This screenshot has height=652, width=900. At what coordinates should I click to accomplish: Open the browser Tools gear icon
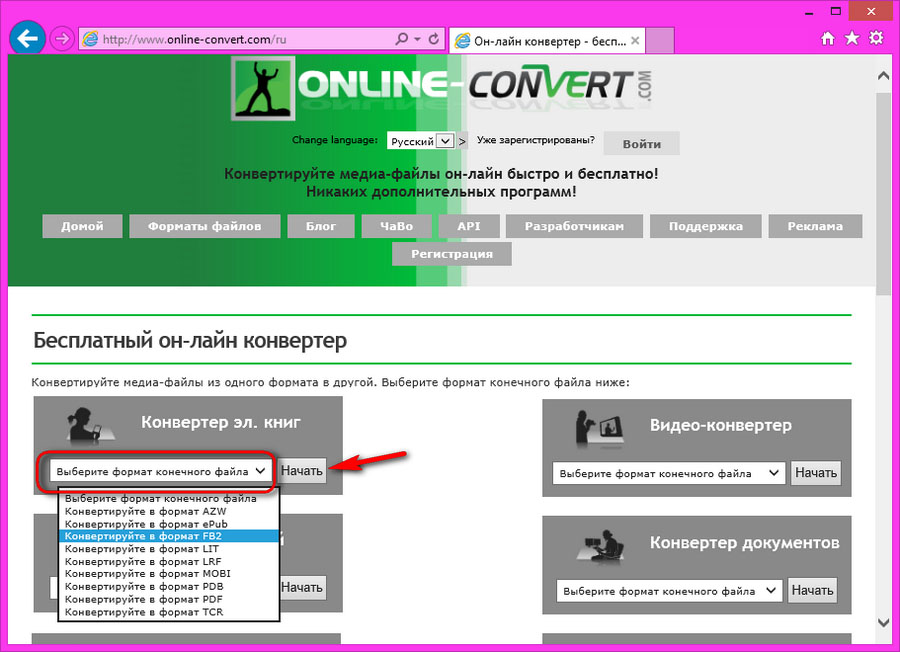click(876, 38)
